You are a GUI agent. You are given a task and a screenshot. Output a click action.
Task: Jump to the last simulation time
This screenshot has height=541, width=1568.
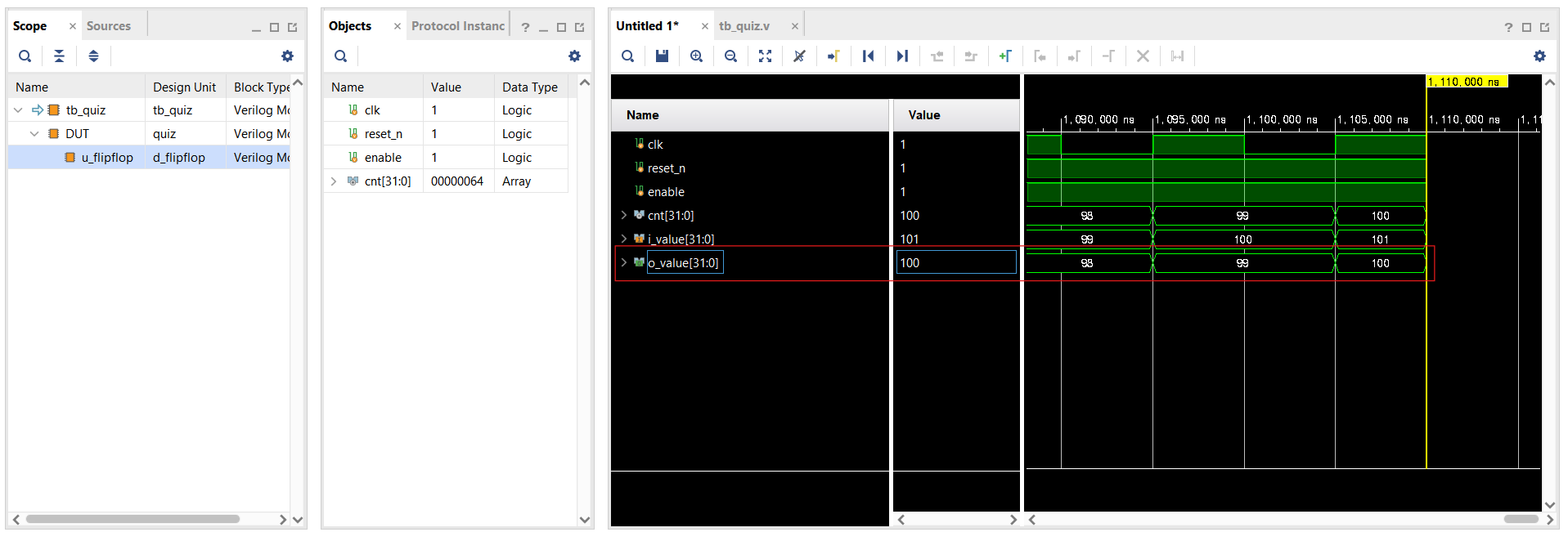(x=902, y=56)
